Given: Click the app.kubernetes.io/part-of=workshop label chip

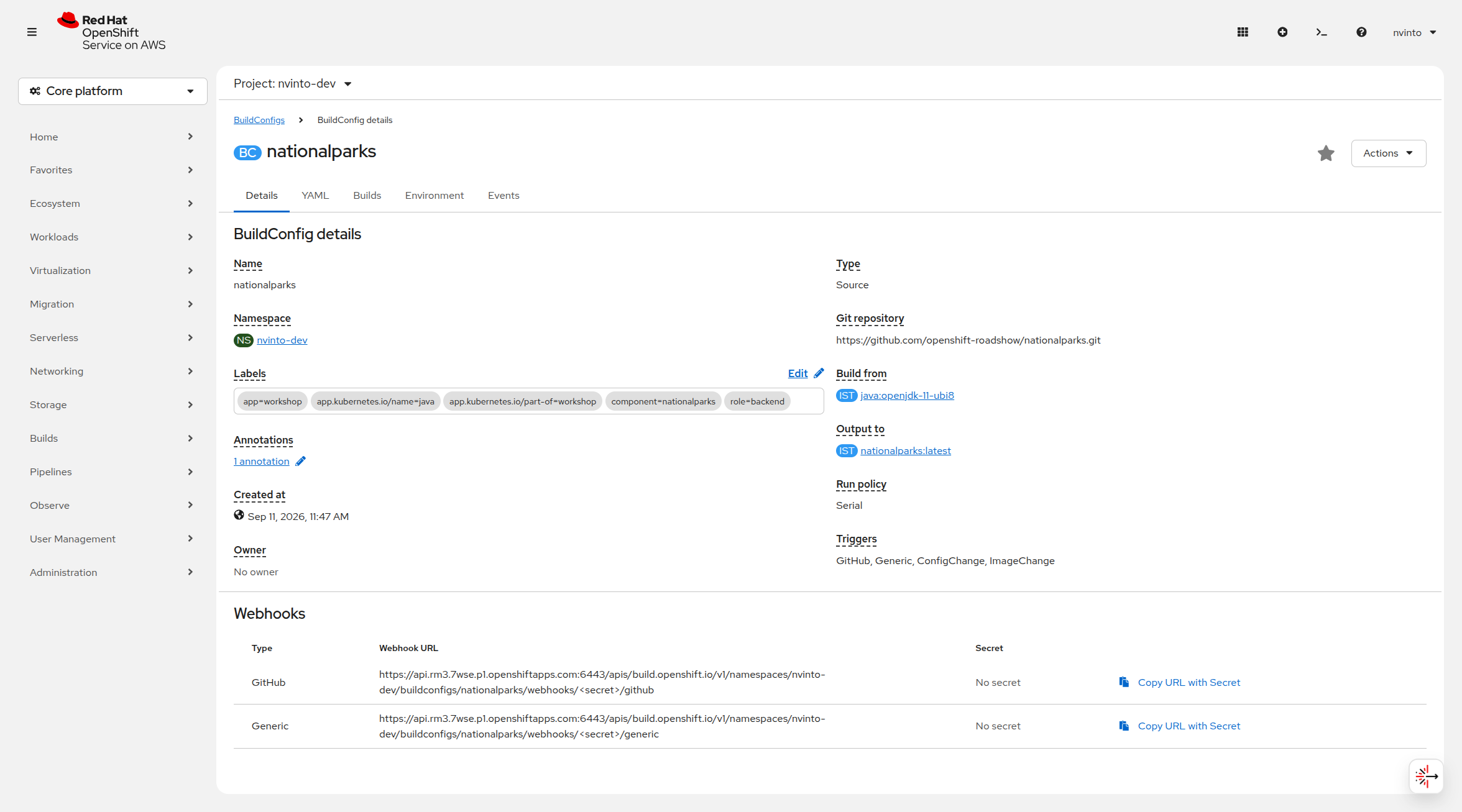Looking at the screenshot, I should (523, 401).
